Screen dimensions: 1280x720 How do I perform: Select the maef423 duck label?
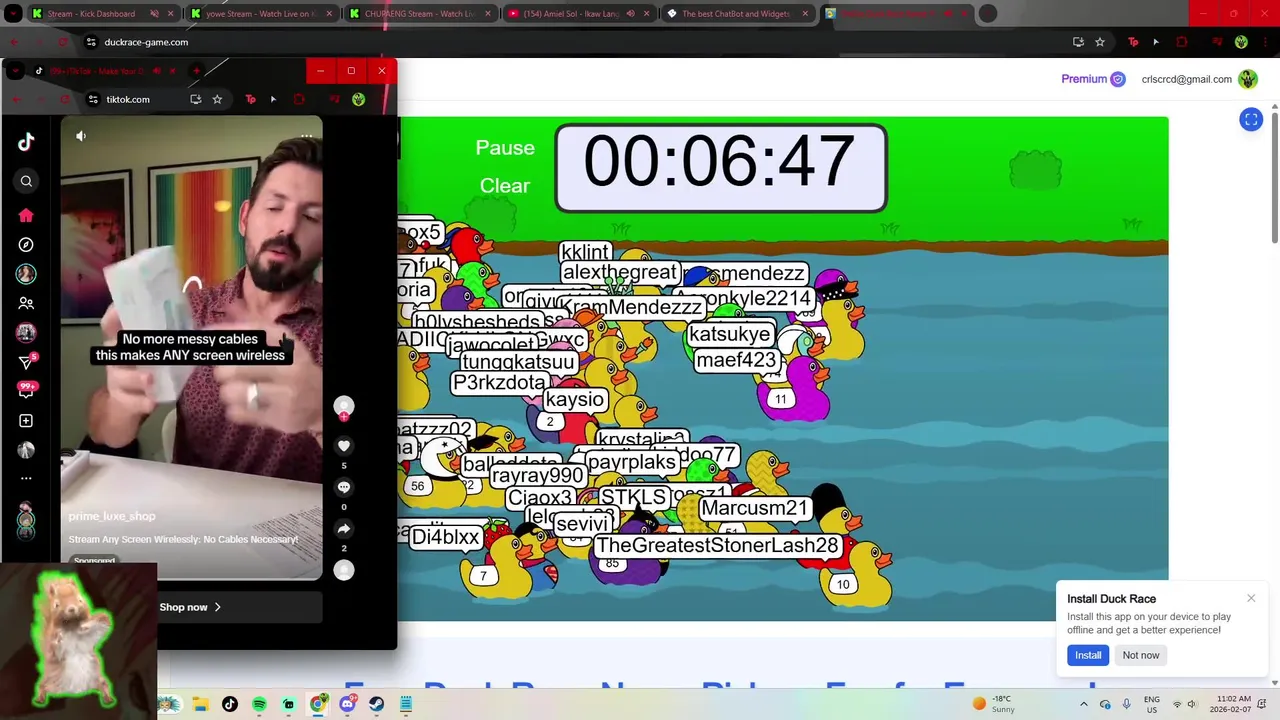click(x=736, y=360)
